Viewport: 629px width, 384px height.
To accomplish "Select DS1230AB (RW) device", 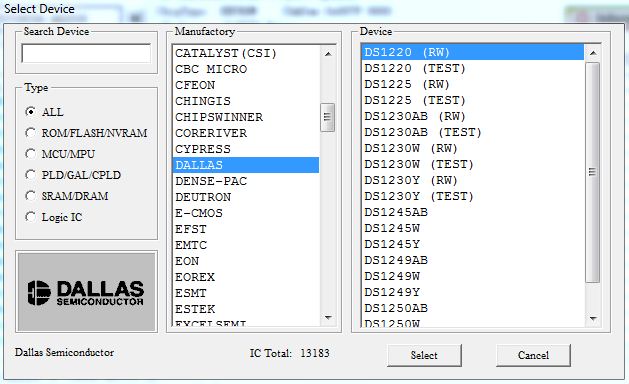I will pyautogui.click(x=473, y=116).
